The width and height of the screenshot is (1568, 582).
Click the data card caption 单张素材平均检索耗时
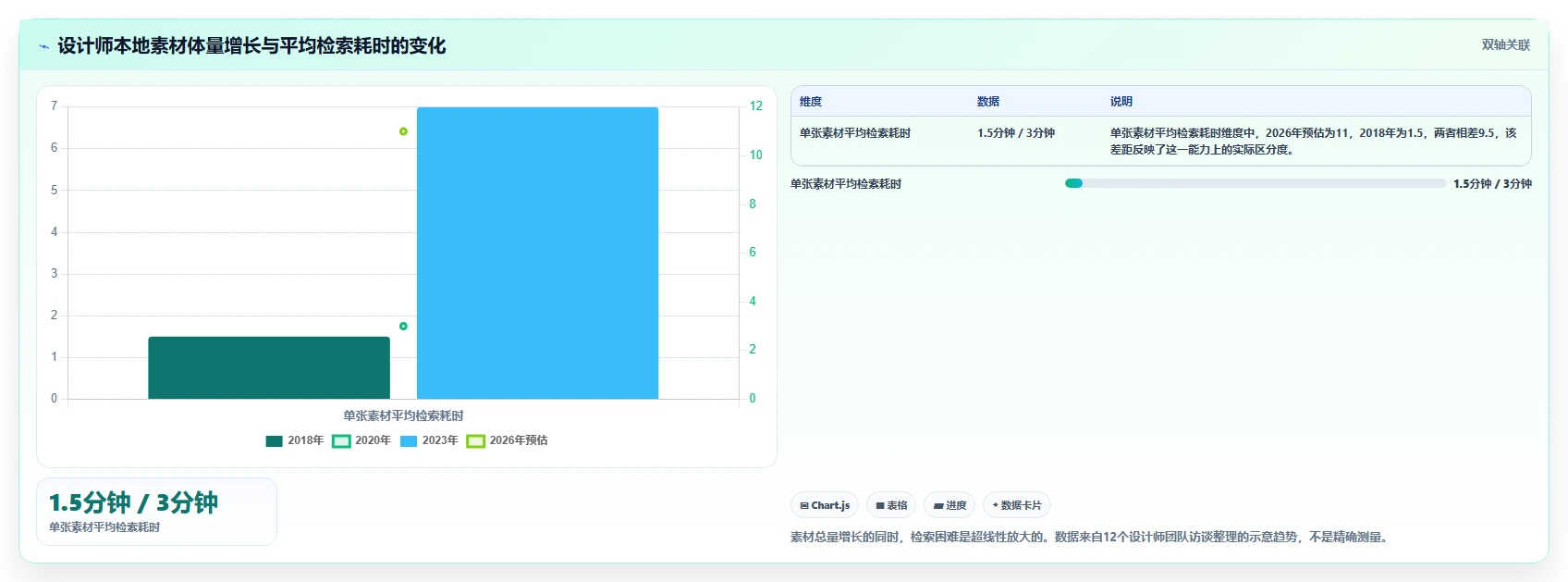[104, 527]
